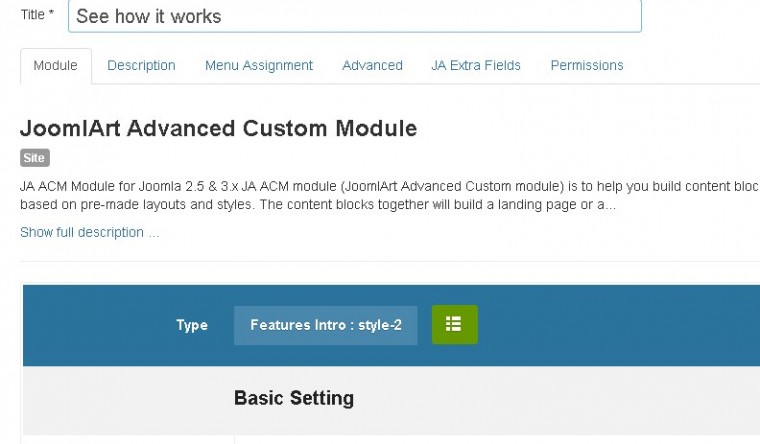Click the gray Site badge
Image resolution: width=760 pixels, height=444 pixels.
click(x=34, y=158)
